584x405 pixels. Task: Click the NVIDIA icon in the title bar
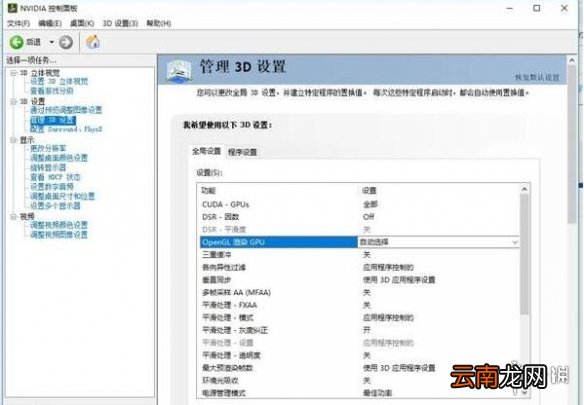(12, 7)
